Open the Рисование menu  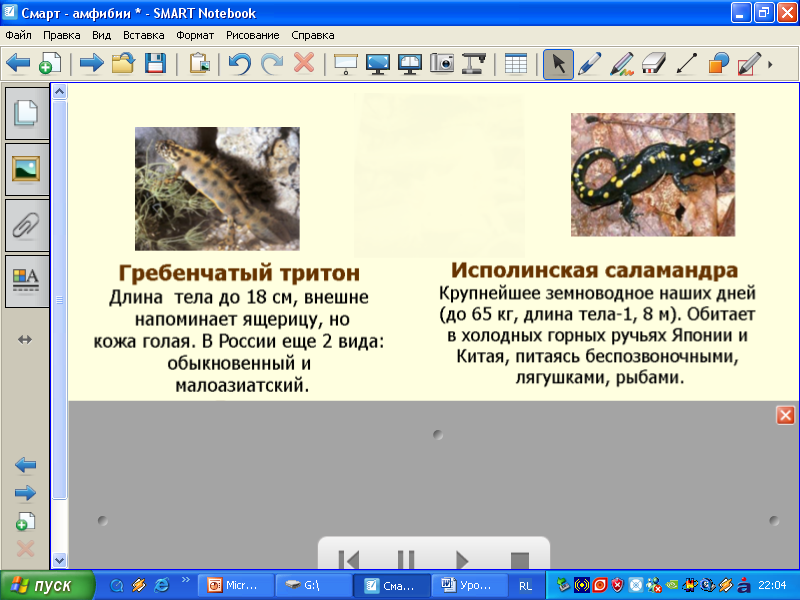(x=253, y=35)
